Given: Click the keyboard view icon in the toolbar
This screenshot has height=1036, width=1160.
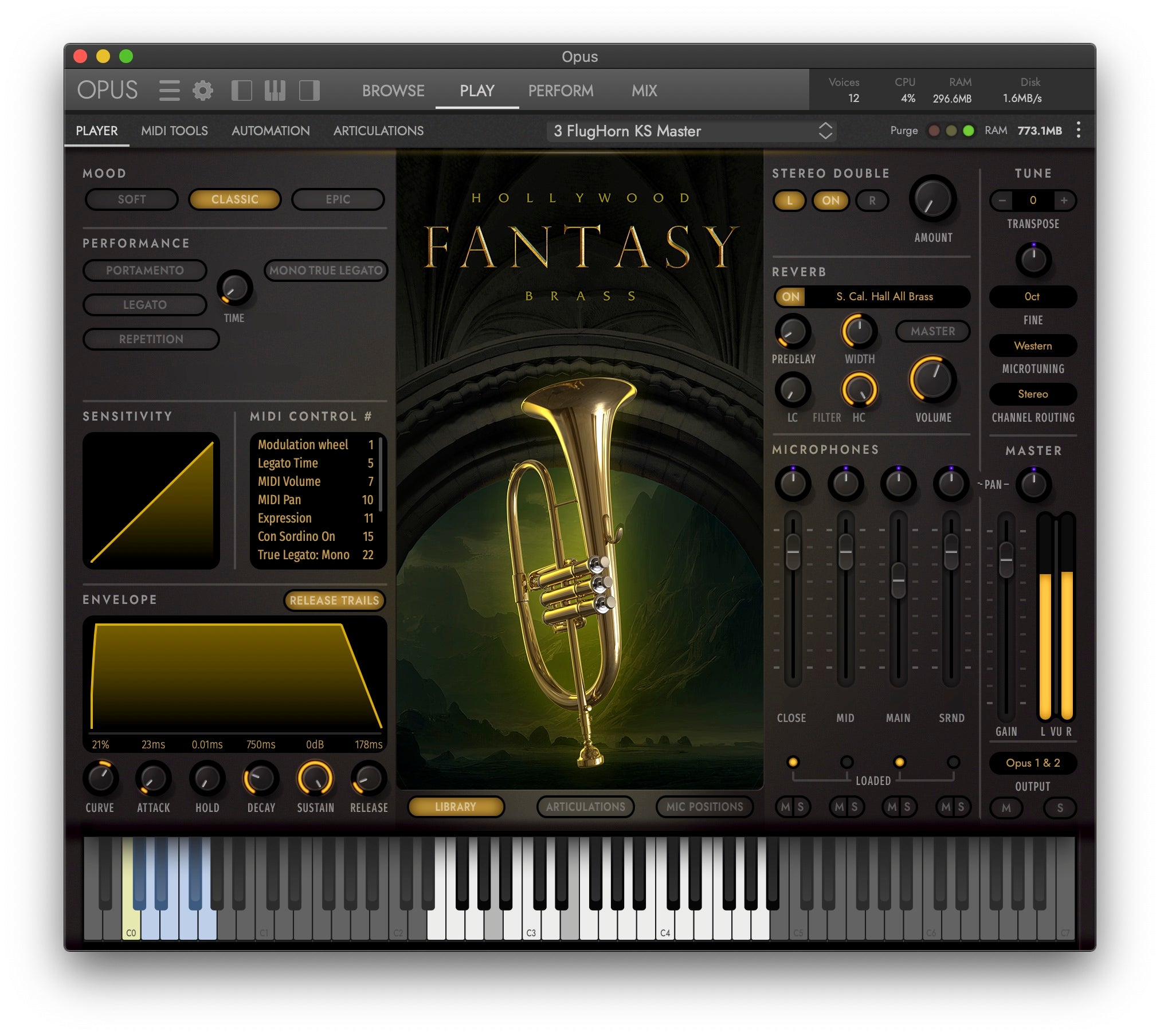Looking at the screenshot, I should tap(275, 91).
